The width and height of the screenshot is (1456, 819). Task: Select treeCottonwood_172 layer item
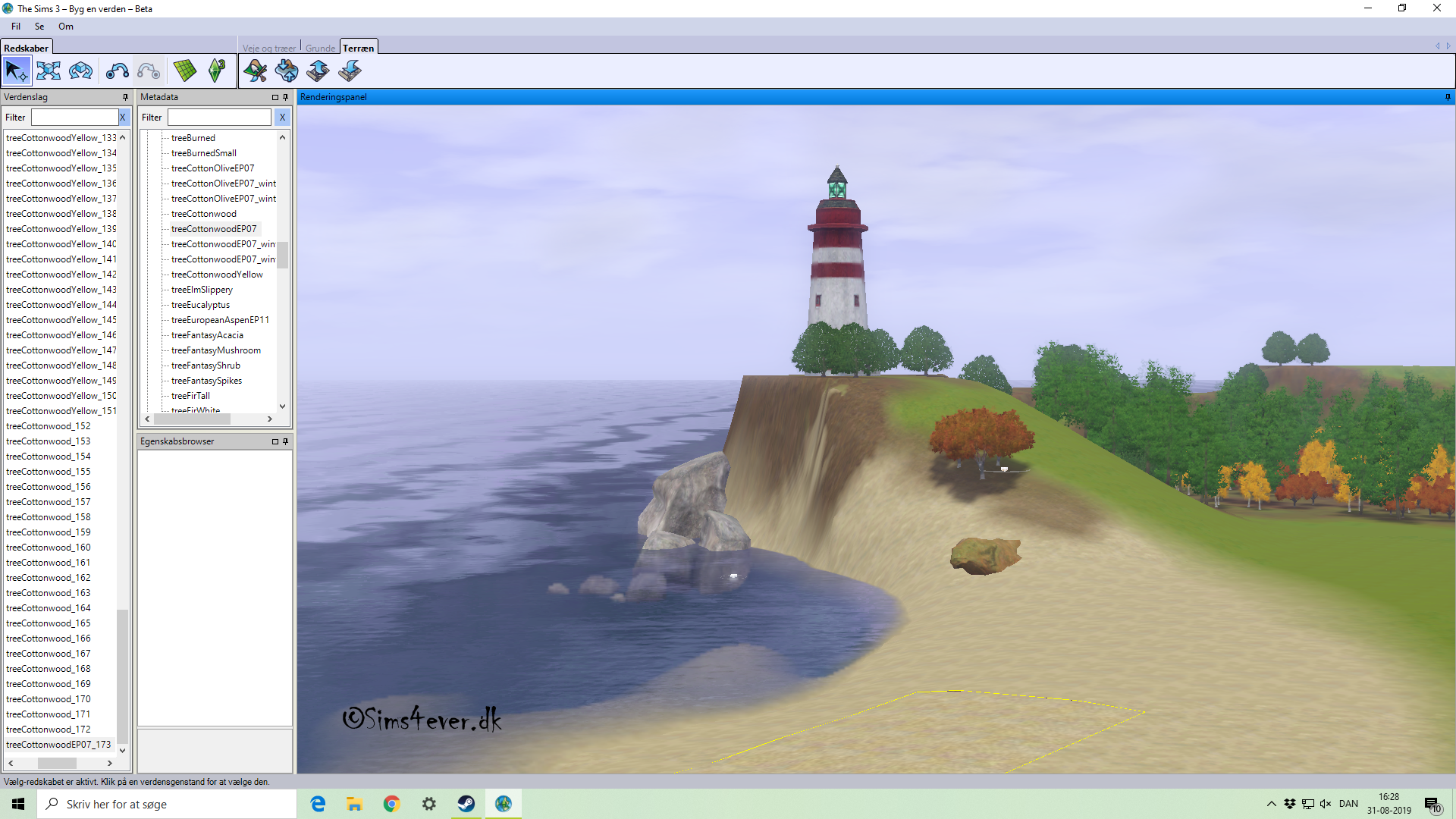[49, 730]
